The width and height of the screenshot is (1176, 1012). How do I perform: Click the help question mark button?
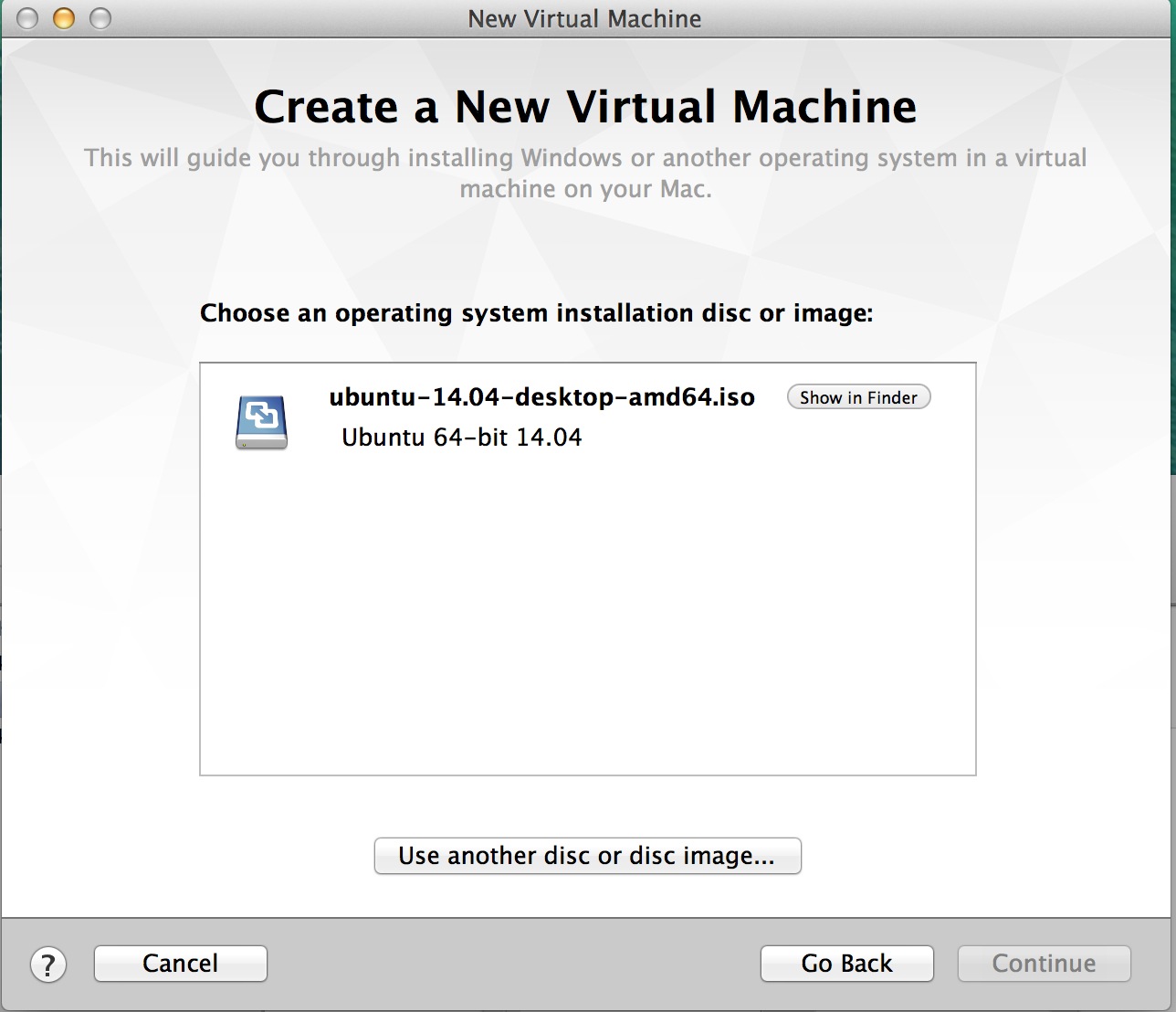click(x=48, y=965)
